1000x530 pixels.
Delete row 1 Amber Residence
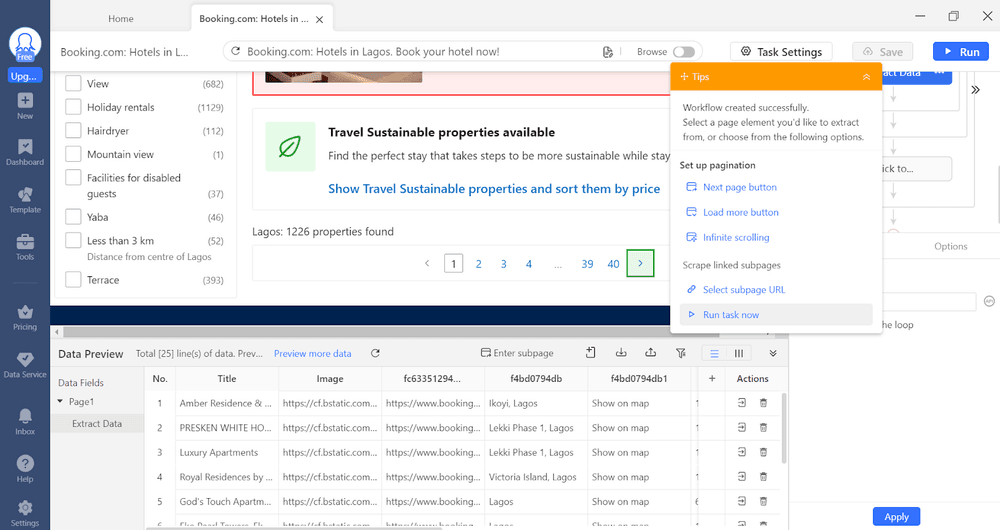tap(763, 403)
